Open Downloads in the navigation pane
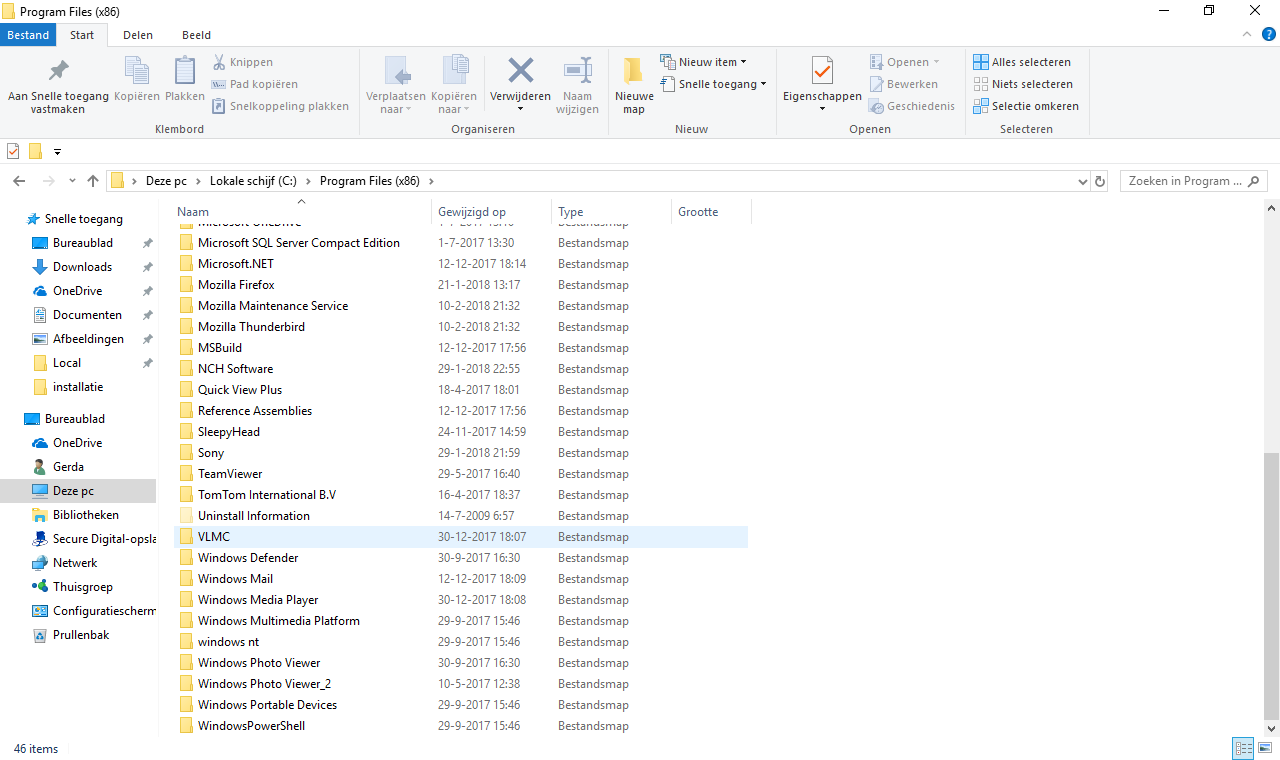The image size is (1280, 760). (82, 267)
